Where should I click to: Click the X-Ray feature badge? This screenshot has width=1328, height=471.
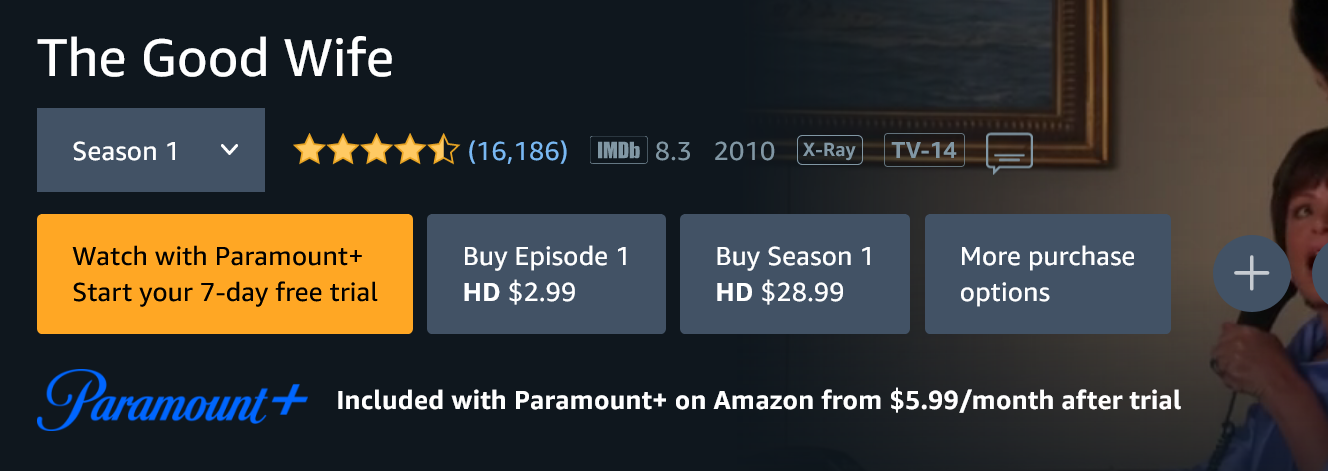coord(827,151)
